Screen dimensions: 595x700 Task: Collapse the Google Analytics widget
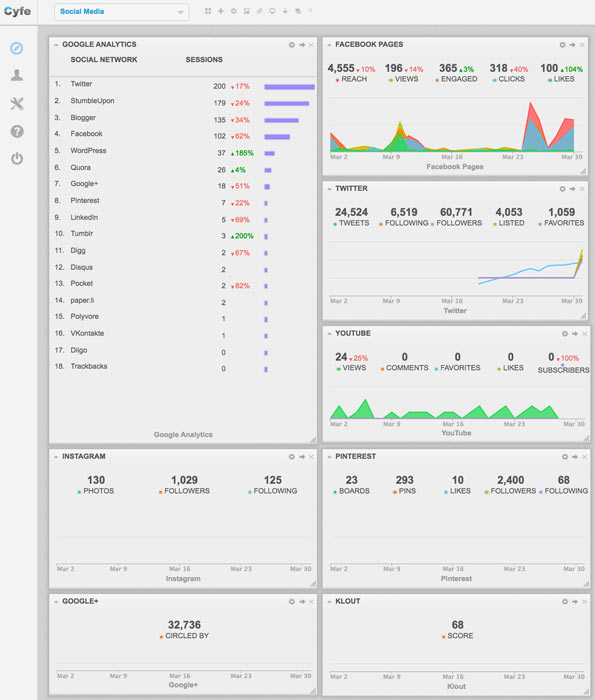tap(56, 45)
